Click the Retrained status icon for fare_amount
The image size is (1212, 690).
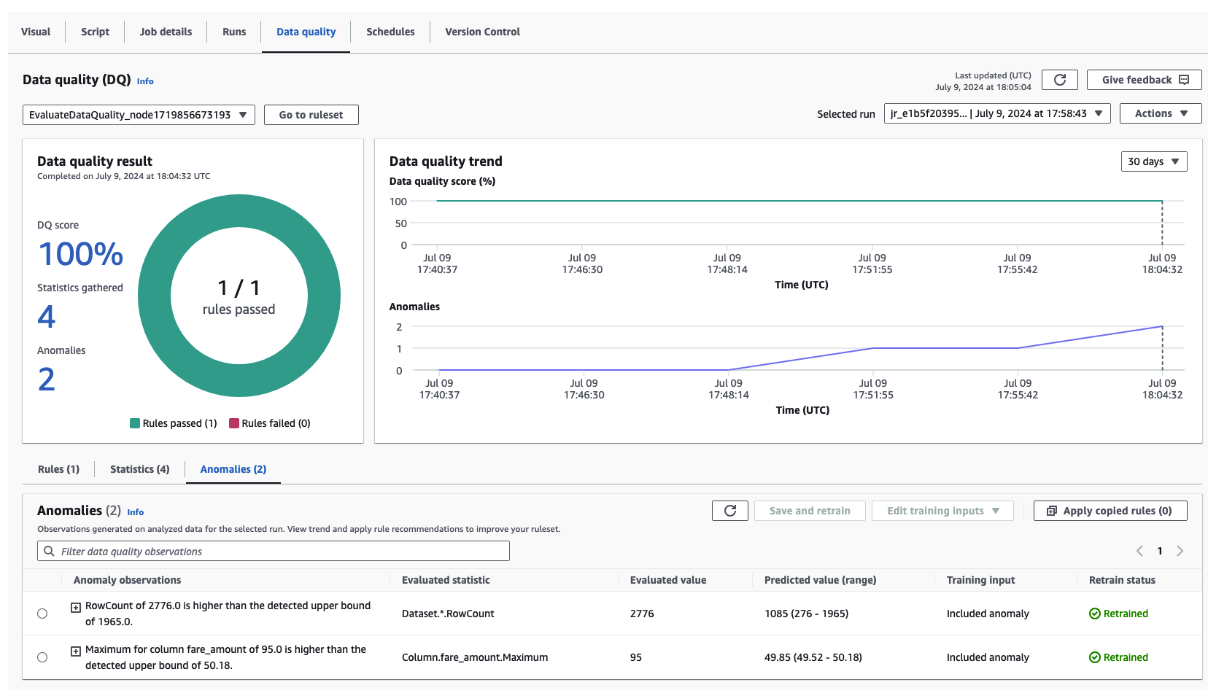pyautogui.click(x=1095, y=658)
